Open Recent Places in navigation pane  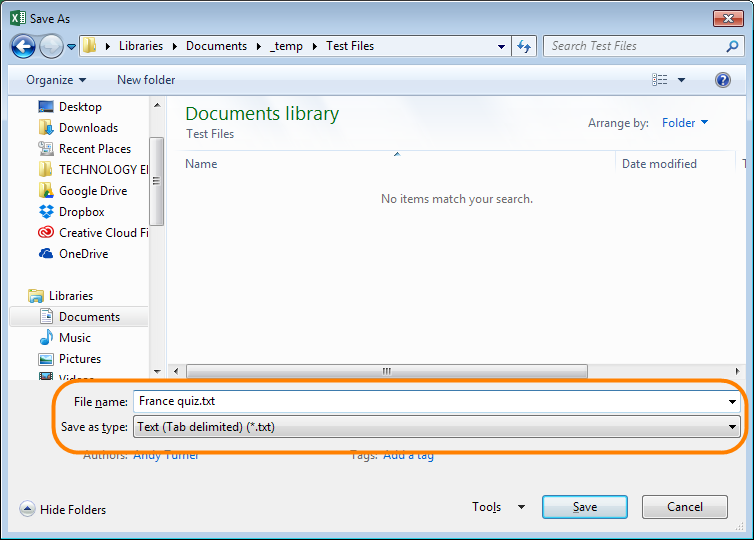[x=95, y=149]
